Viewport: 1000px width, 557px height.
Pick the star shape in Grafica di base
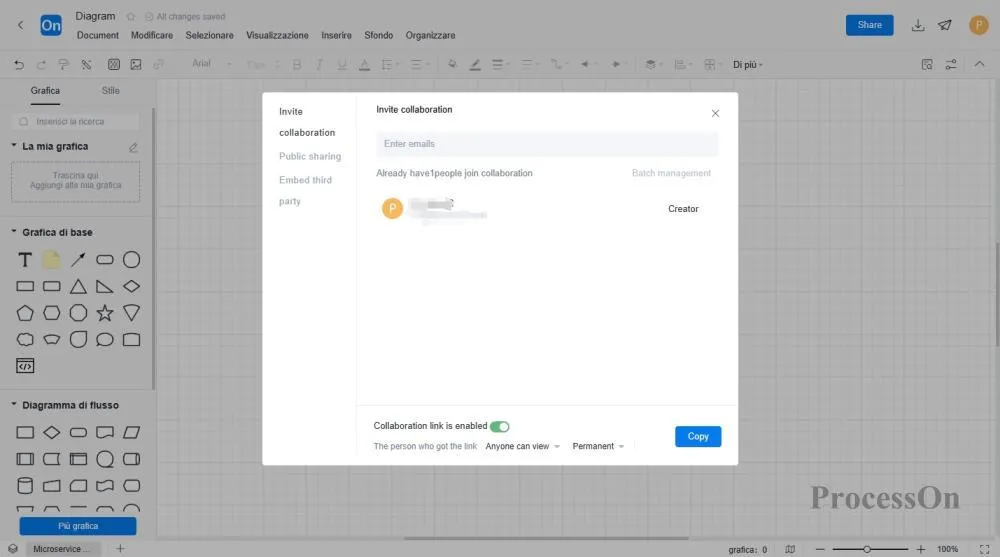[x=105, y=313]
